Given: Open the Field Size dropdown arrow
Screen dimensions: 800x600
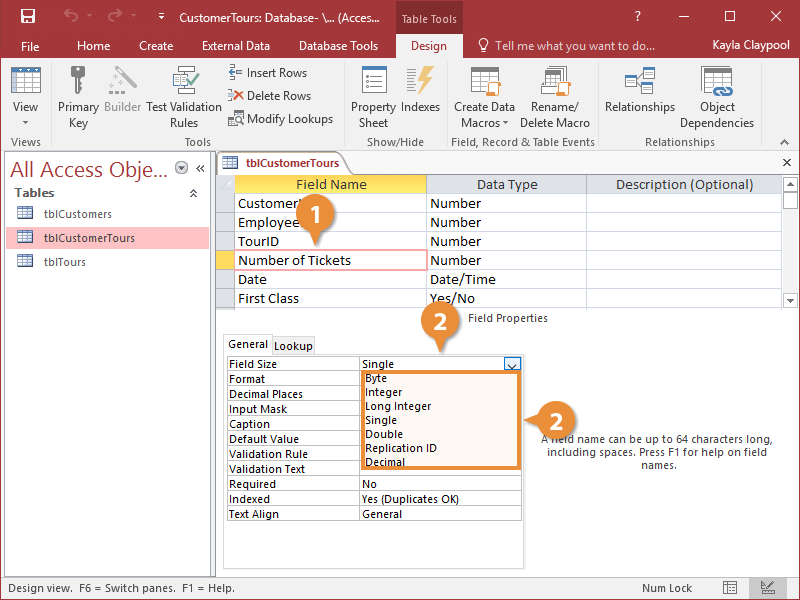Looking at the screenshot, I should click(x=512, y=365).
